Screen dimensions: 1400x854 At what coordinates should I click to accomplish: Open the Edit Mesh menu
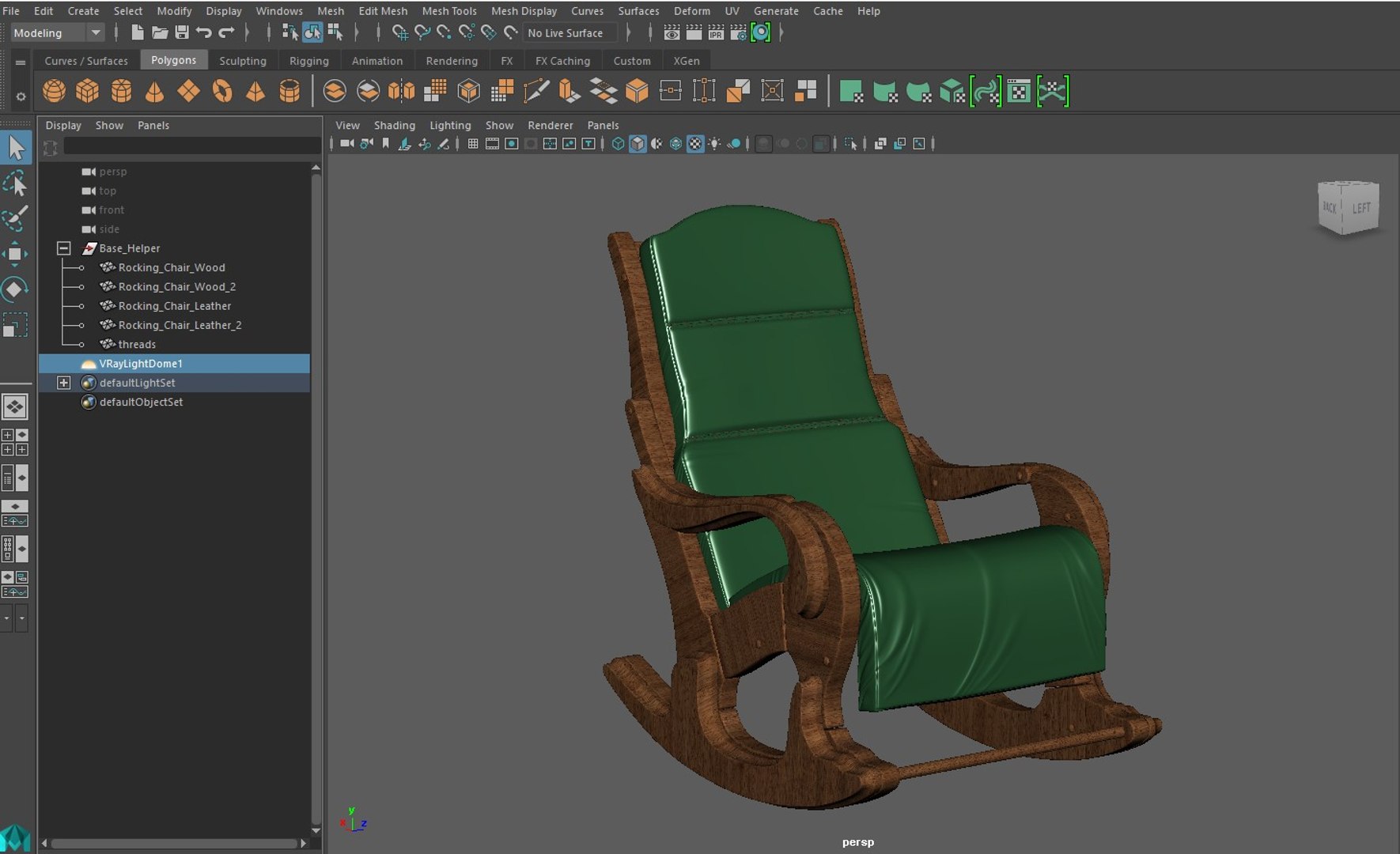(x=383, y=11)
